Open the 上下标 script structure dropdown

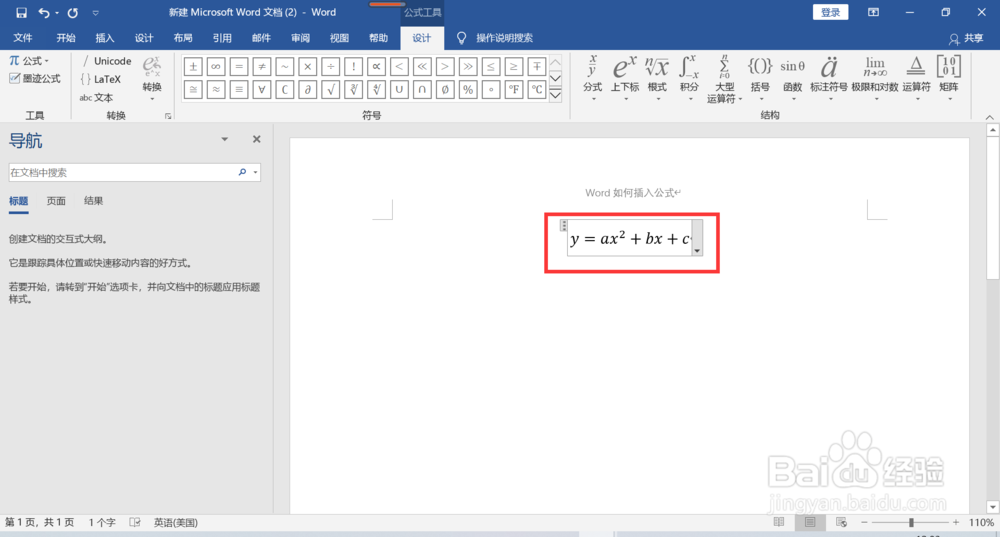tap(625, 78)
